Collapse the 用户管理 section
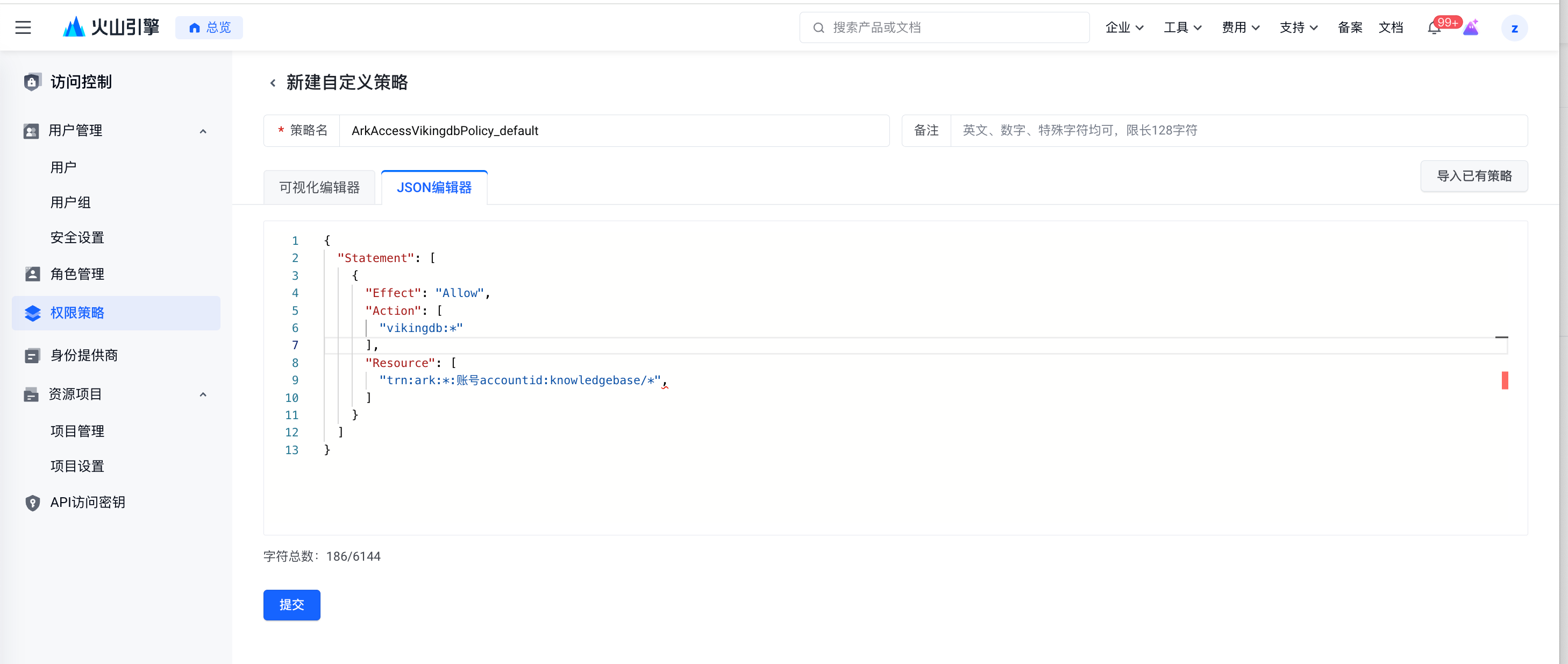Viewport: 1568px width, 664px height. [x=203, y=131]
